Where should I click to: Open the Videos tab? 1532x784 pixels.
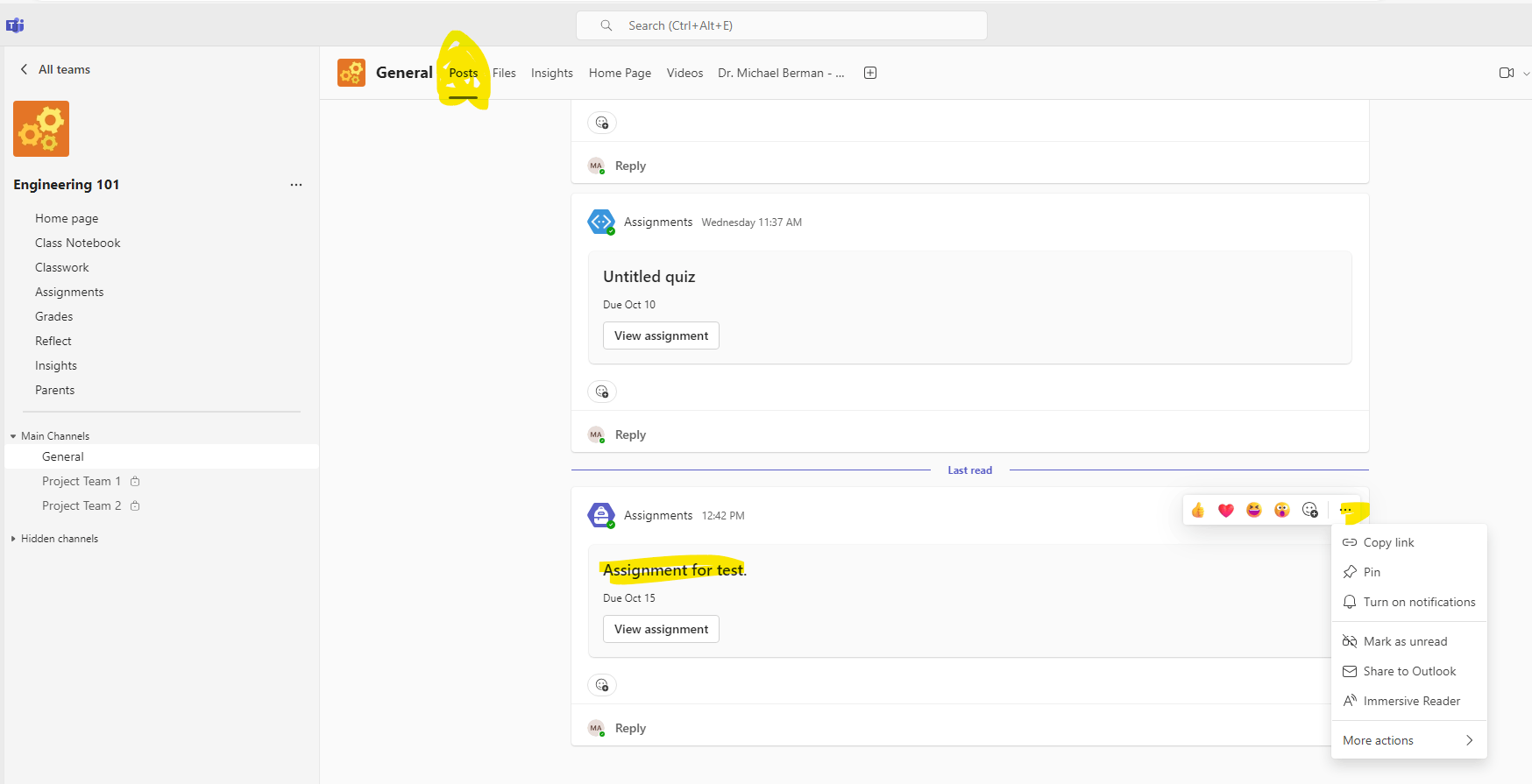click(684, 73)
